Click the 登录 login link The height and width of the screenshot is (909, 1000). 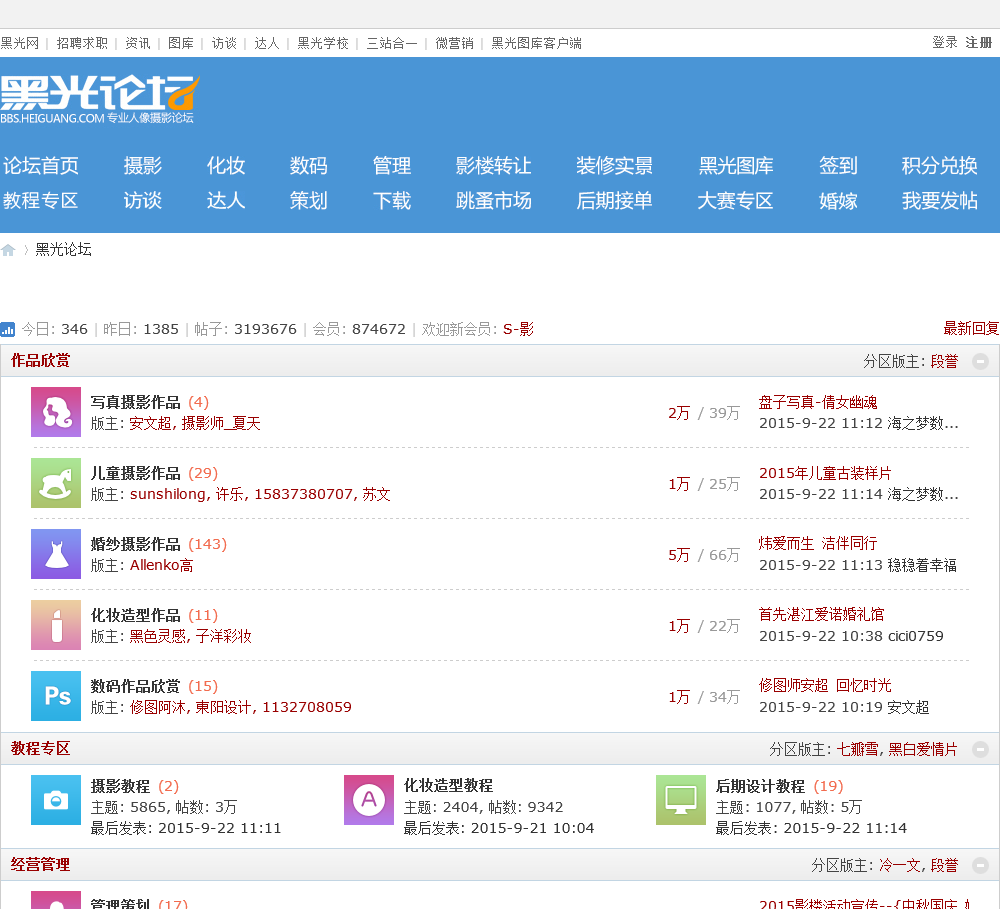(x=945, y=43)
